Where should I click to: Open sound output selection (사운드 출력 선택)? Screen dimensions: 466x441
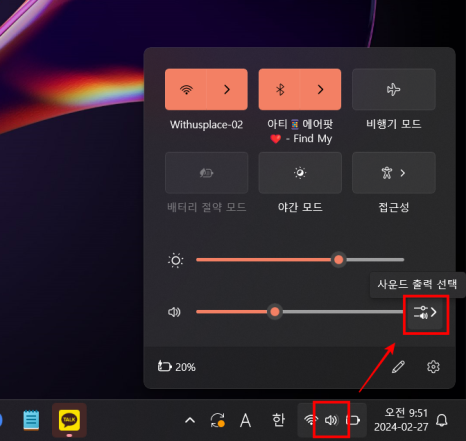point(425,312)
